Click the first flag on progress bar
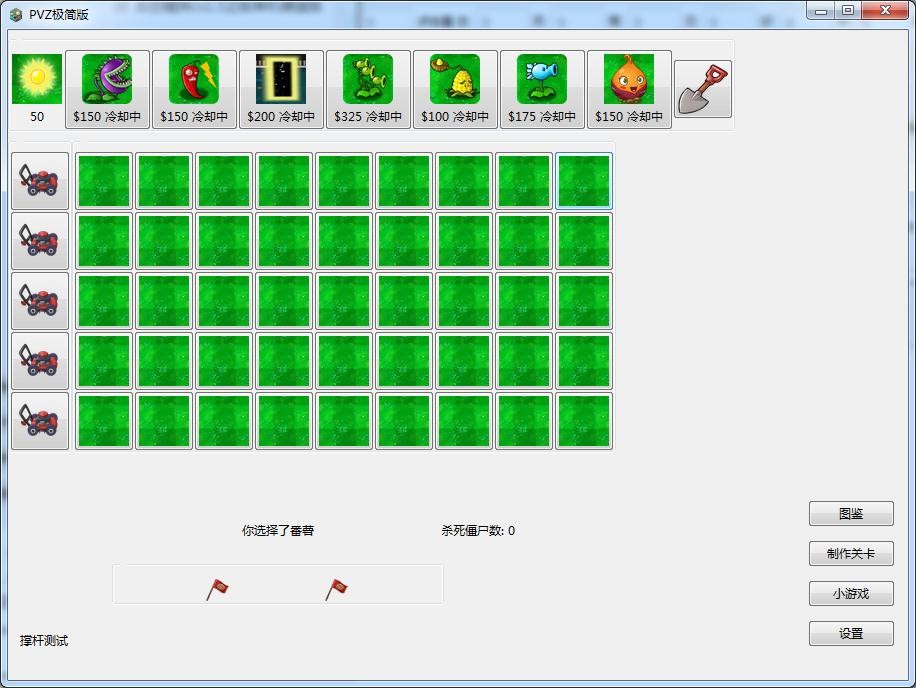The width and height of the screenshot is (916, 688). click(217, 589)
